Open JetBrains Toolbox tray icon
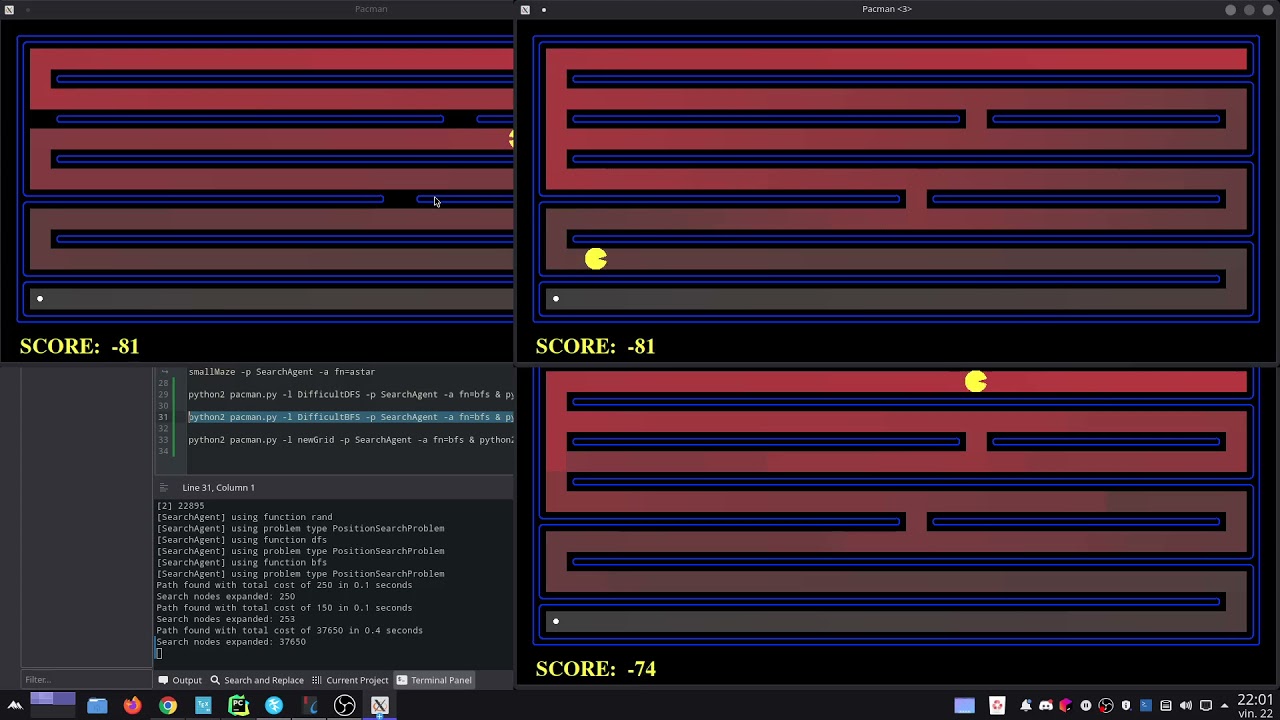 1065,705
